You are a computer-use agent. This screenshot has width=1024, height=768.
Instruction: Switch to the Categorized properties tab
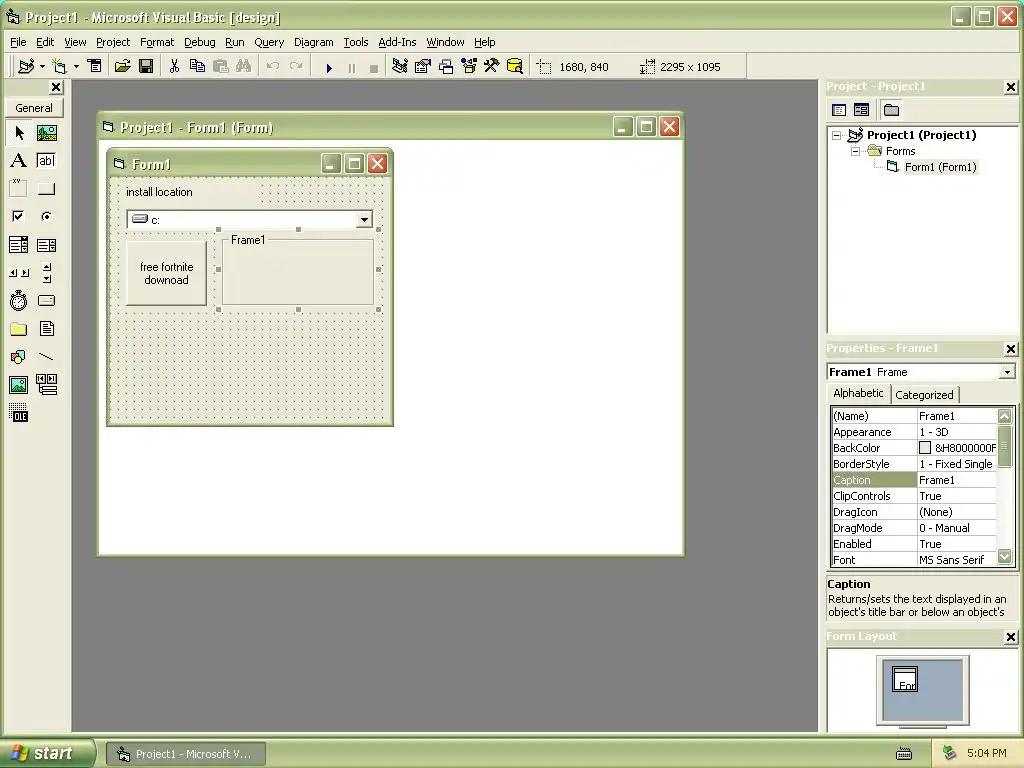coord(924,394)
